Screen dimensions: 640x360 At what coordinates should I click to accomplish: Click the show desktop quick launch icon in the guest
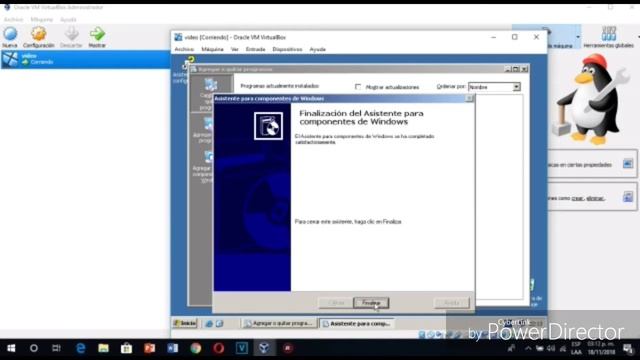tap(220, 323)
